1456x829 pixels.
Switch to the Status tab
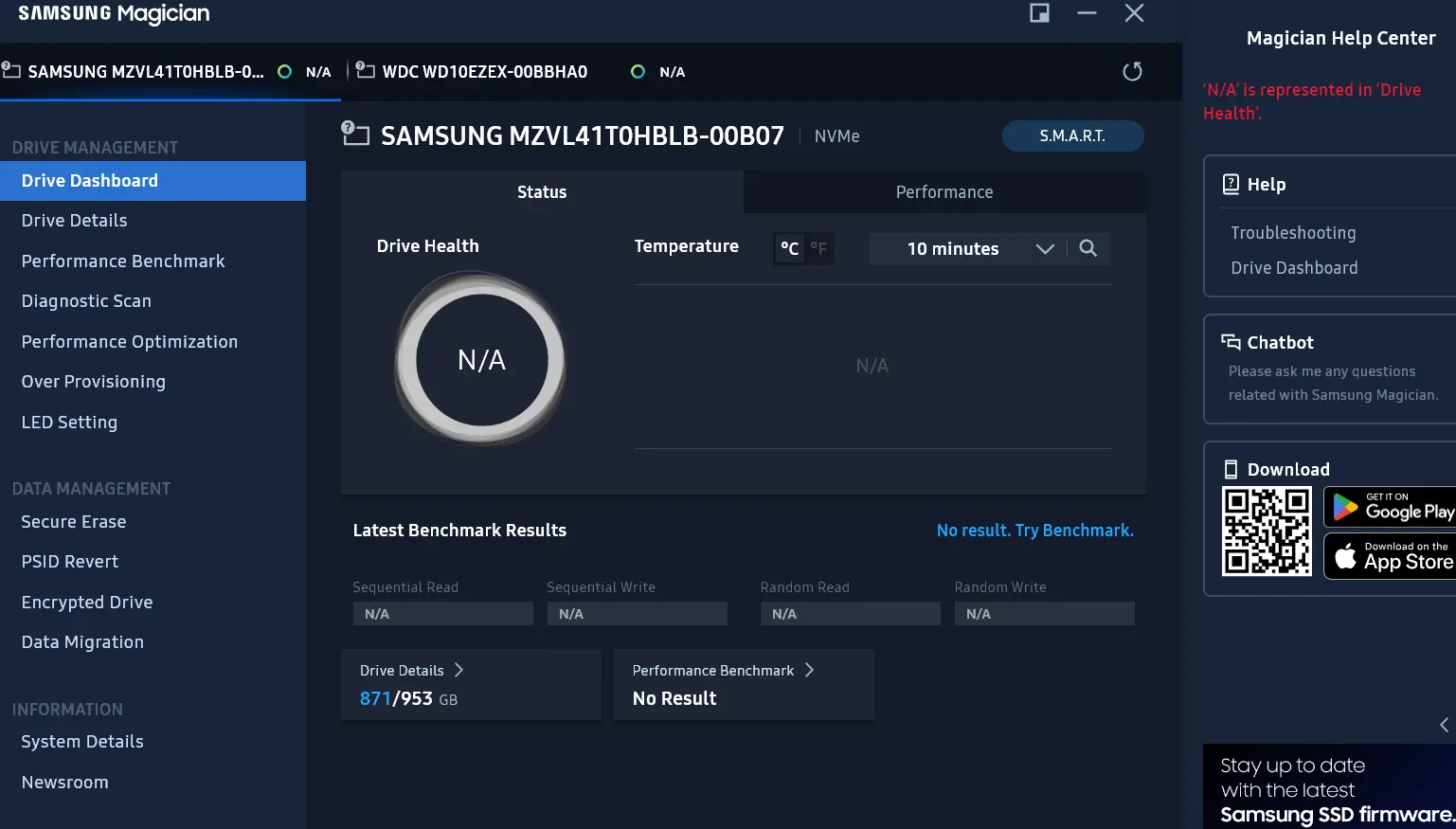click(x=542, y=191)
